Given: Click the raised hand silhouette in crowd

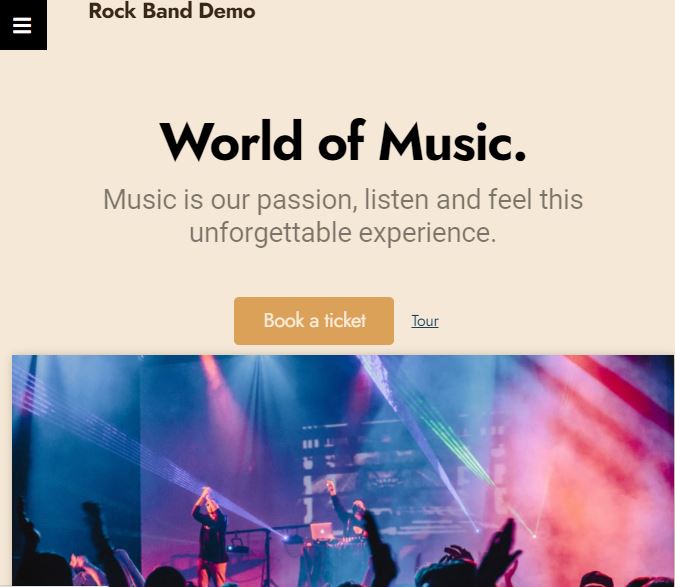Looking at the screenshot, I should click(502, 547).
